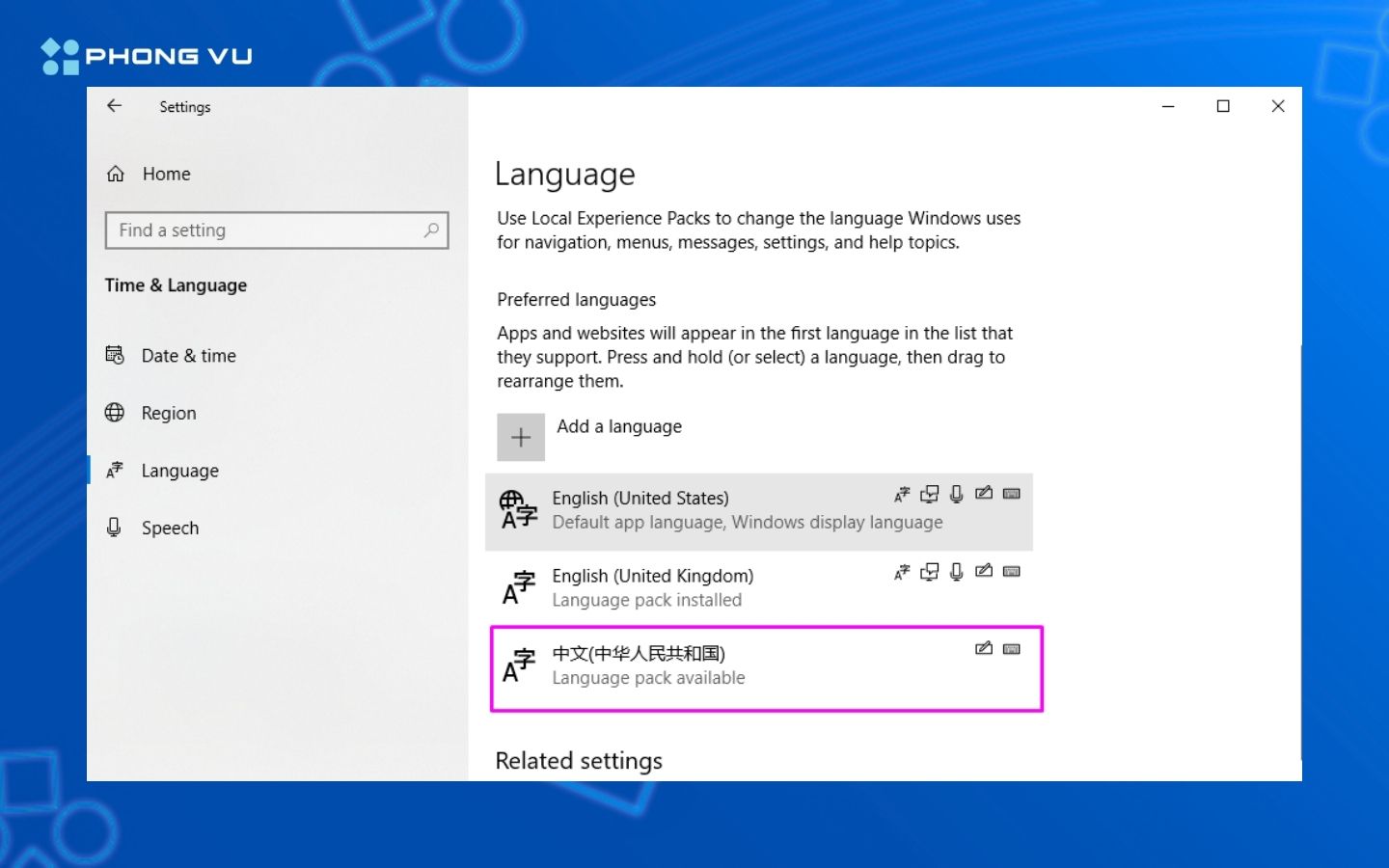Click handwriting icon on the Chinese language row
This screenshot has height=868, width=1389.
click(x=984, y=649)
